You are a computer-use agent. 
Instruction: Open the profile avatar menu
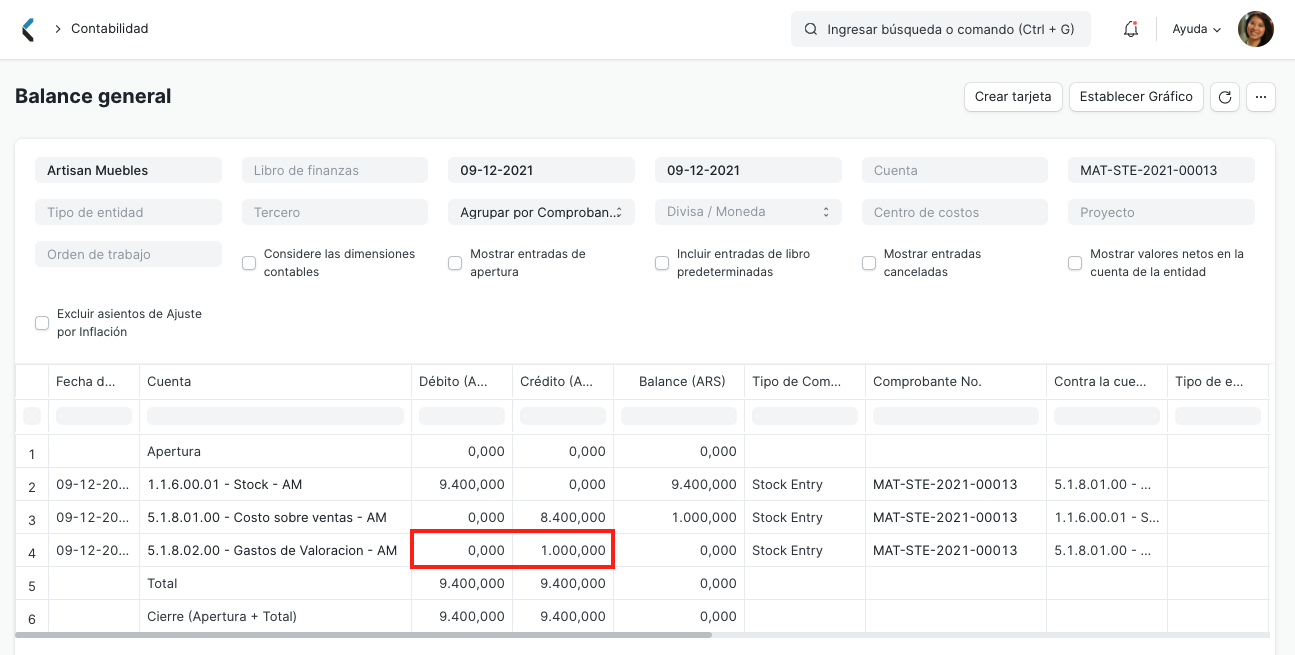(1255, 28)
